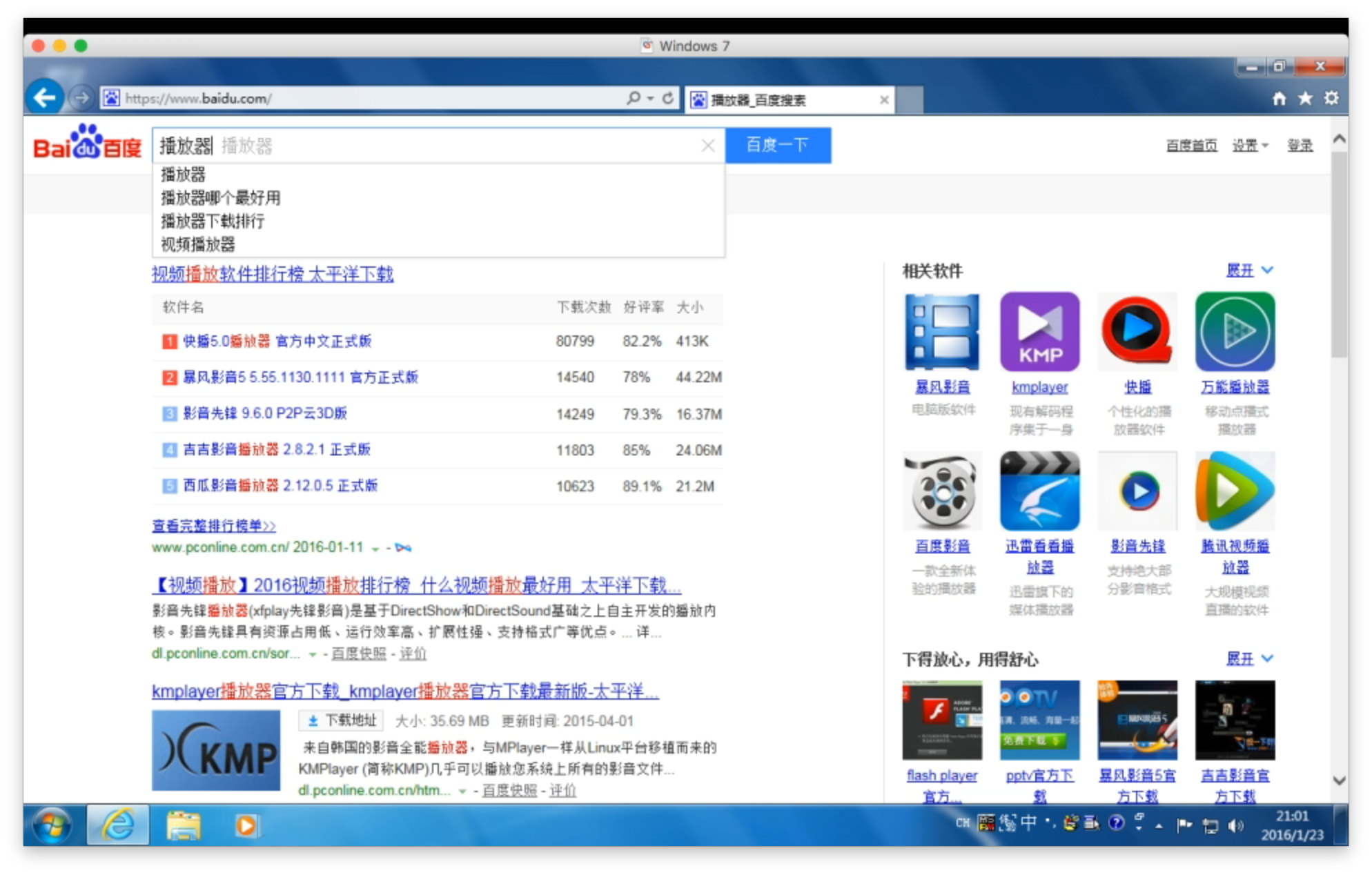
Task: Open 百度首页 link
Action: [1191, 146]
